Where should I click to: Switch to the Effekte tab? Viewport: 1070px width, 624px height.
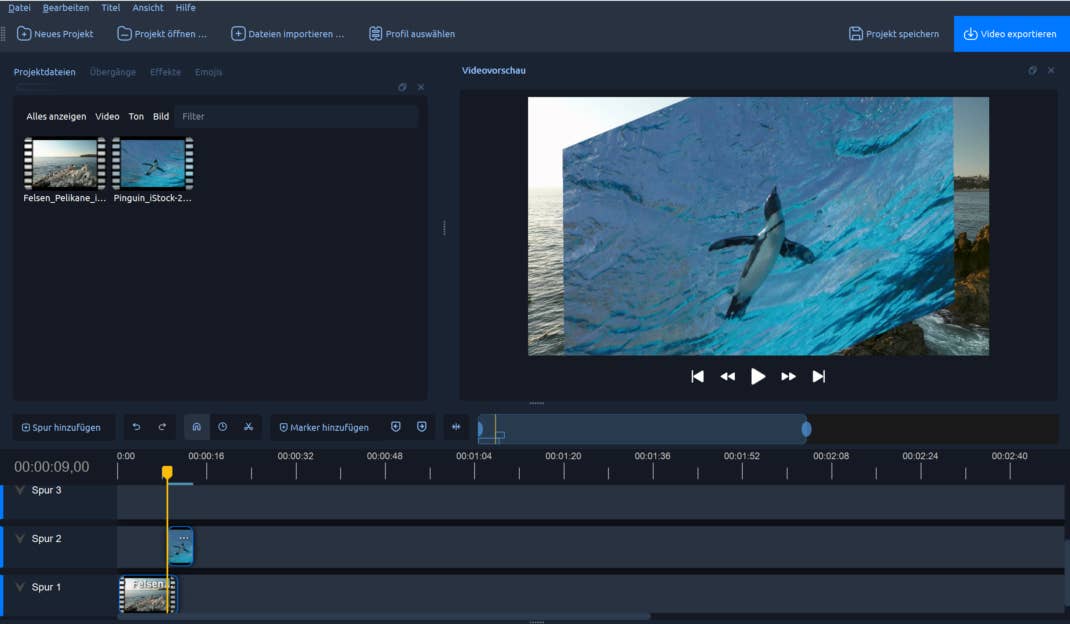(x=165, y=71)
